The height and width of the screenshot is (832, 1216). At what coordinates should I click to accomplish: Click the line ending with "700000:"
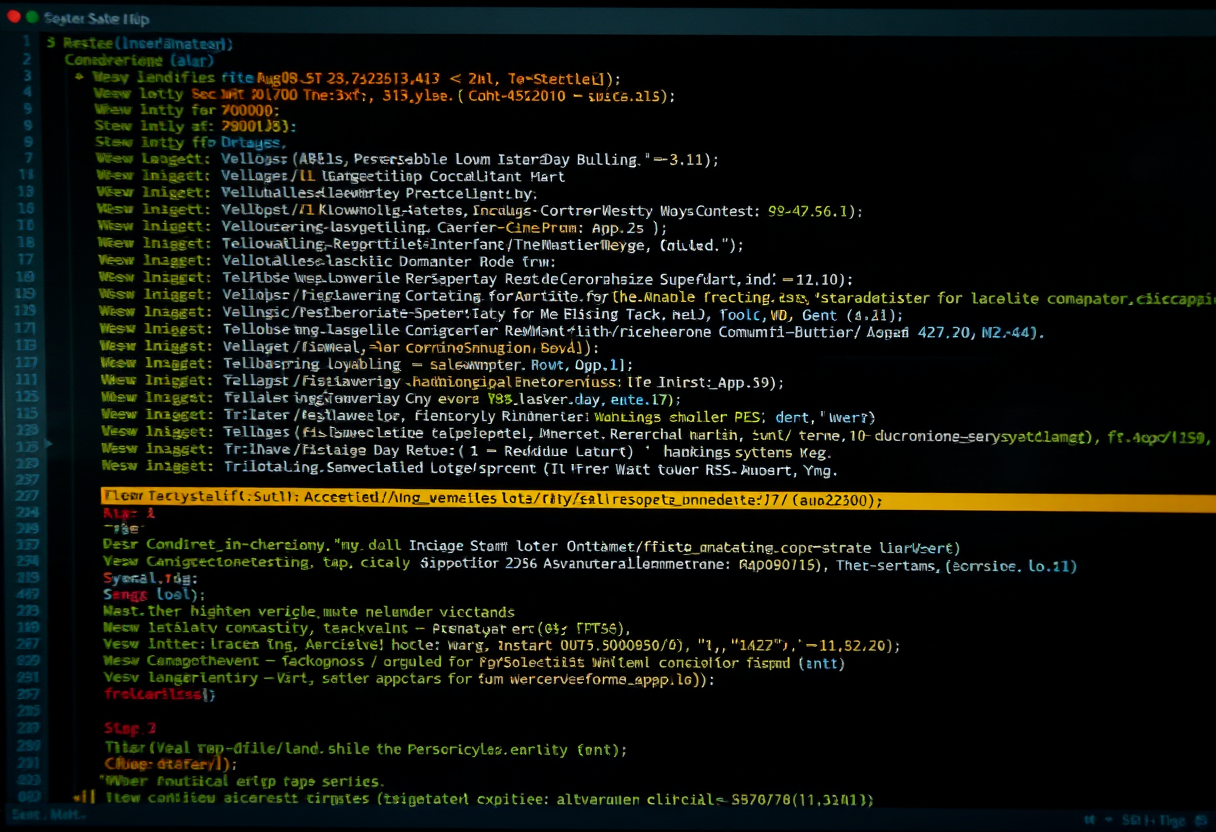pos(185,111)
